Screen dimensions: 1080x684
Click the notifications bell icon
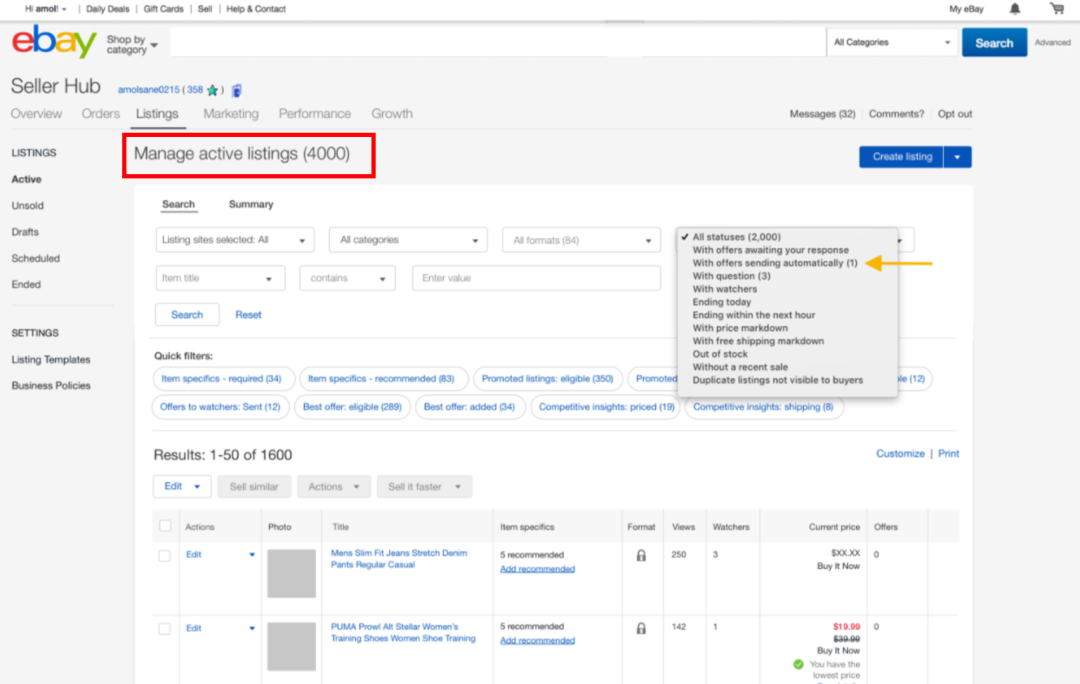click(1015, 9)
